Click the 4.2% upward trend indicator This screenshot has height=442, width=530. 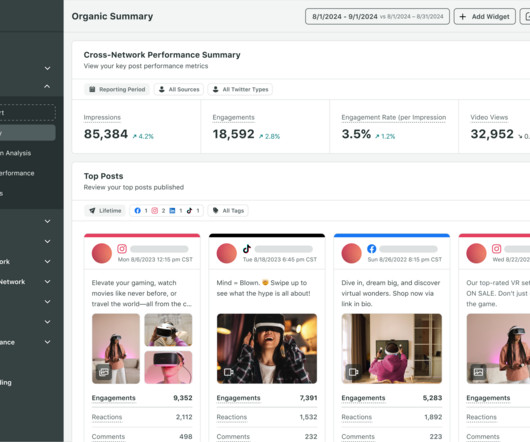click(143, 136)
